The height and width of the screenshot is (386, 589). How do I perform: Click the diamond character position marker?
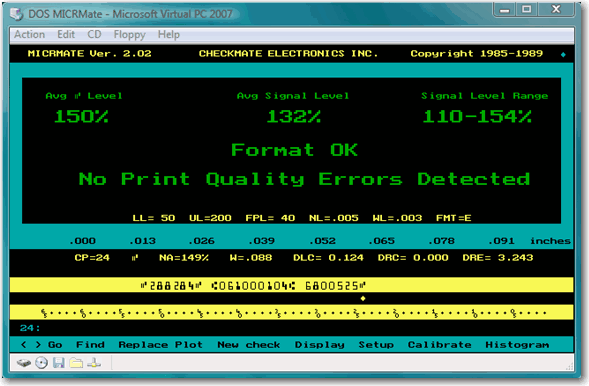[x=363, y=299]
